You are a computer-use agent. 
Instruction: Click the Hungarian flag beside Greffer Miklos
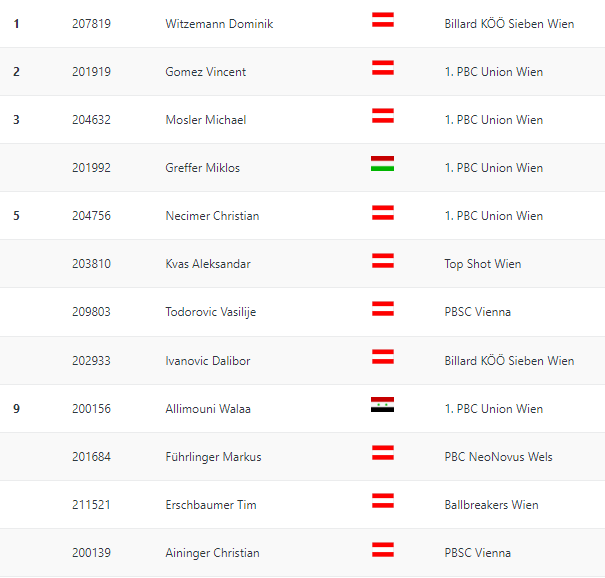[x=382, y=164]
